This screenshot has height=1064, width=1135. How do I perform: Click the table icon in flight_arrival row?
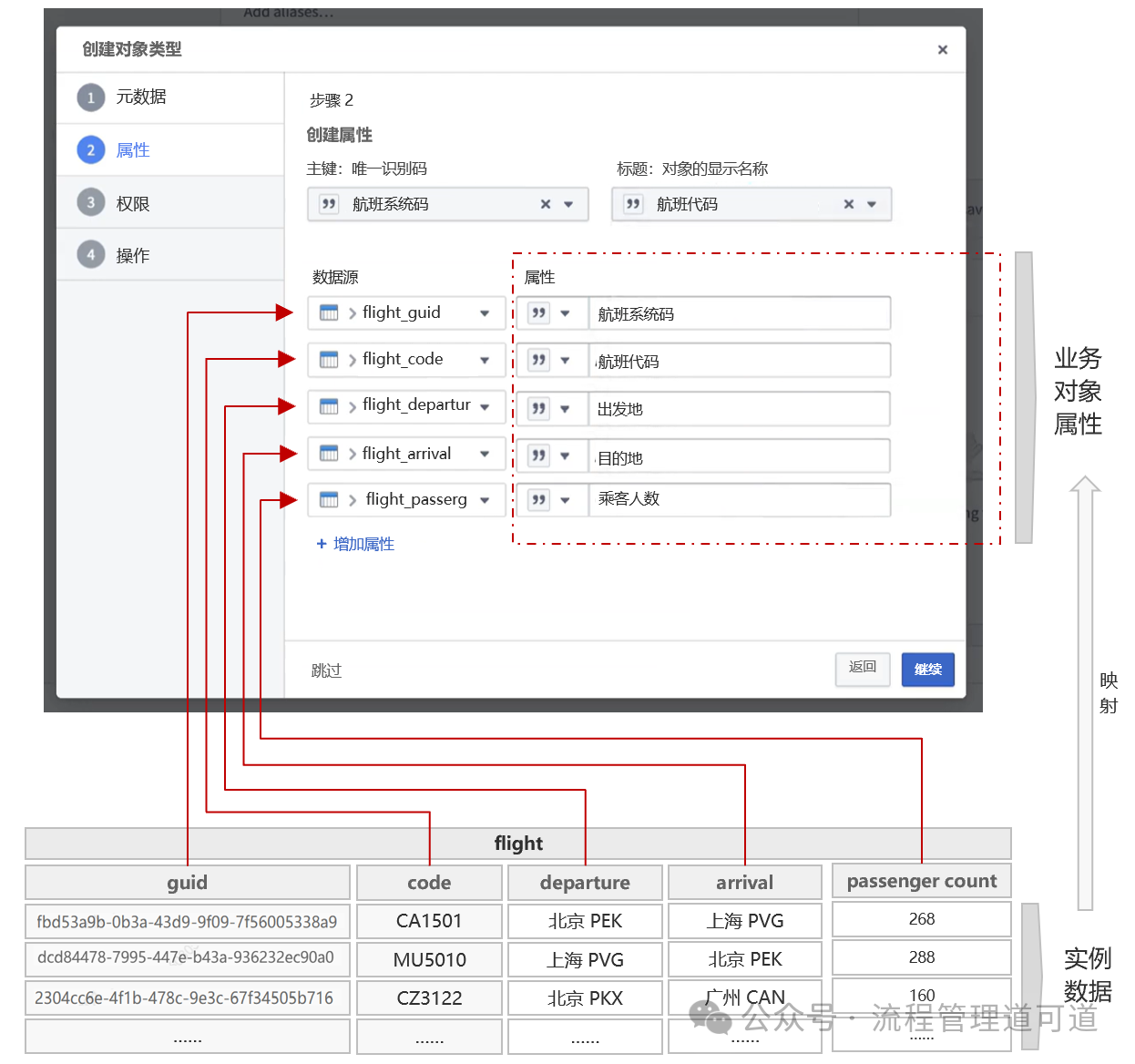[329, 454]
